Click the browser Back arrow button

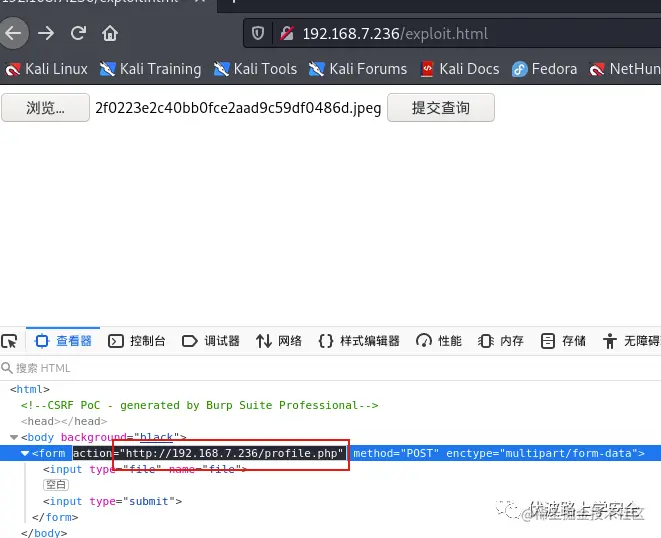pos(13,33)
